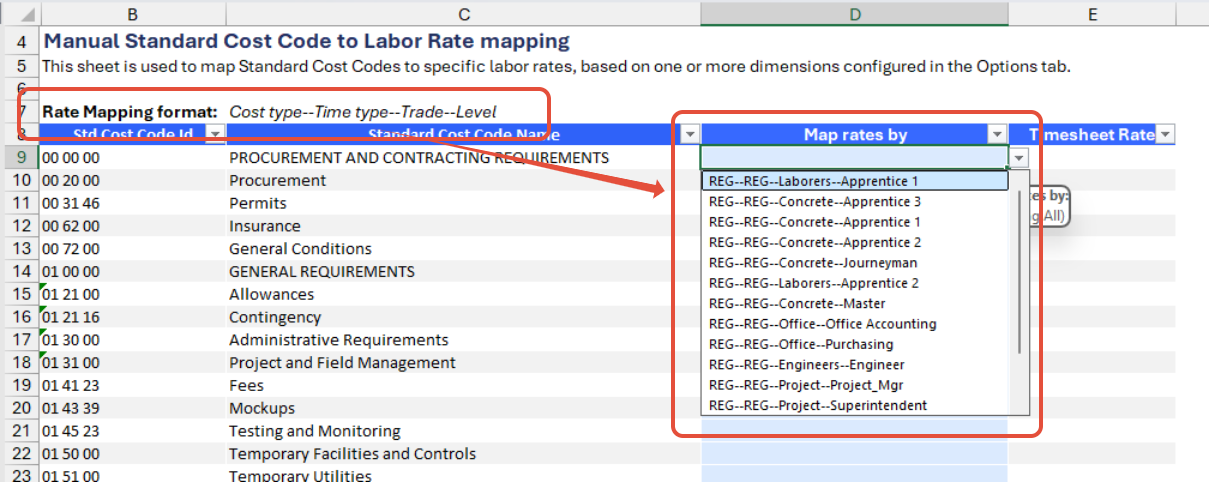The image size is (1209, 482).
Task: Click the cell containing General Conditions
Action: coord(300,249)
